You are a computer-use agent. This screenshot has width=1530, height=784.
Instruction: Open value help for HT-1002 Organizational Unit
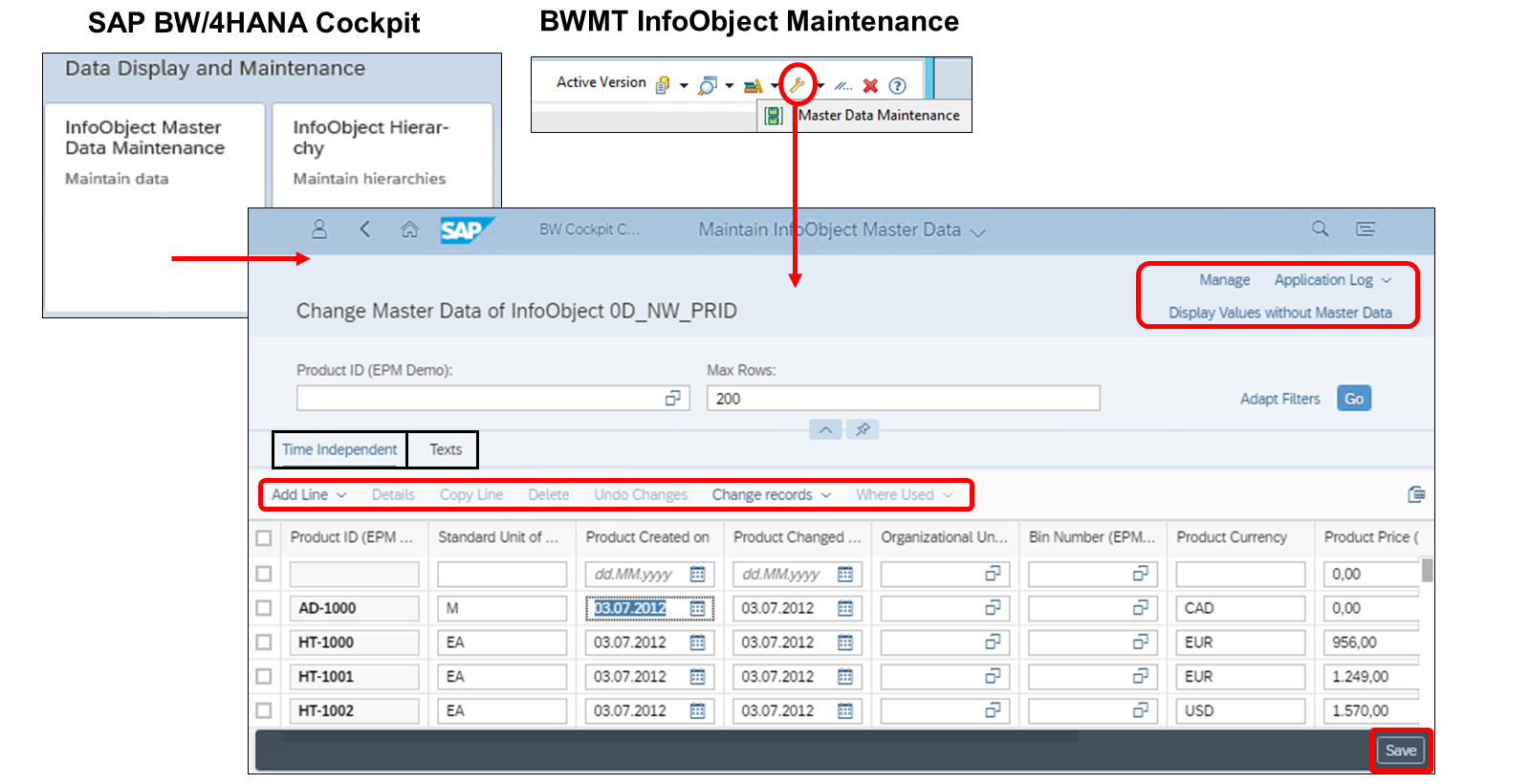pos(993,711)
